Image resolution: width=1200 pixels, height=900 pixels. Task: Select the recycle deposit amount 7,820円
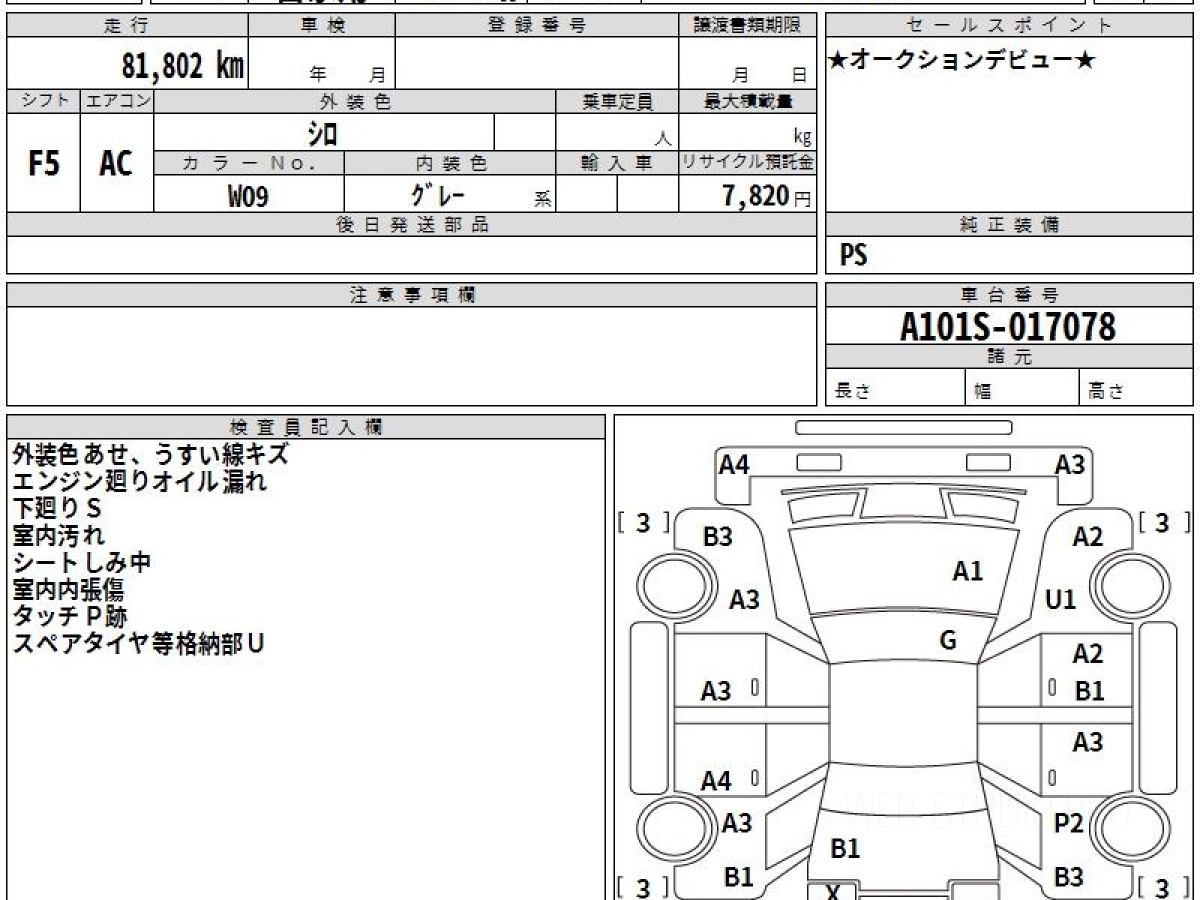pyautogui.click(x=766, y=196)
